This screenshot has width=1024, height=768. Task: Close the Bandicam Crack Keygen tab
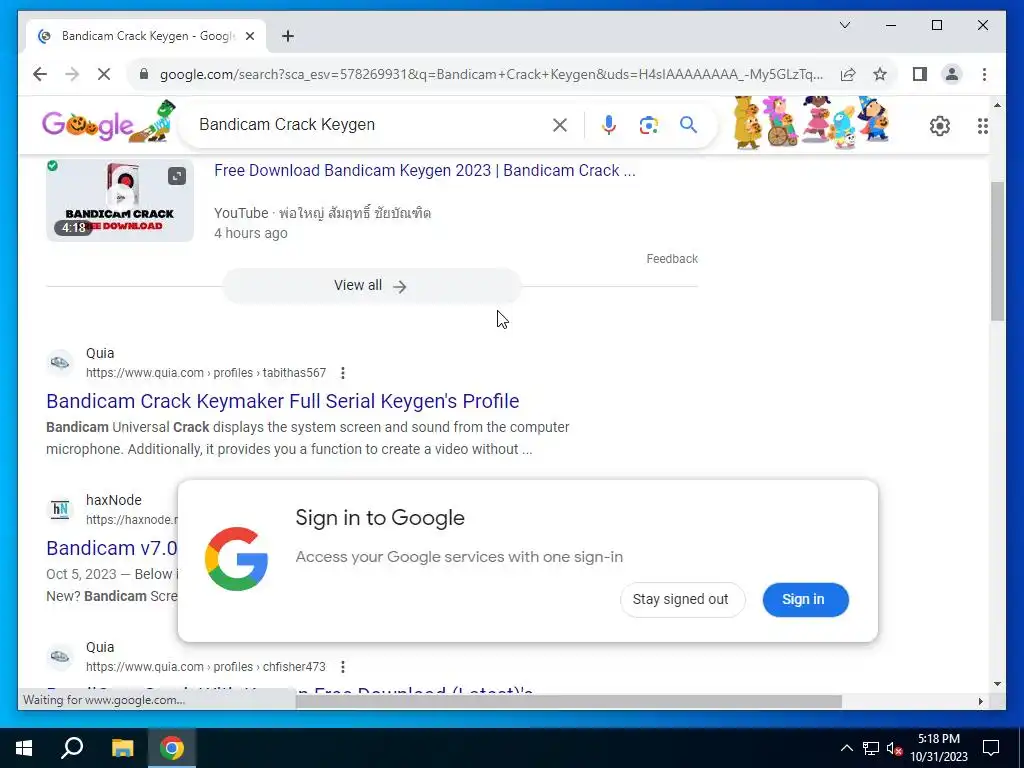249,36
